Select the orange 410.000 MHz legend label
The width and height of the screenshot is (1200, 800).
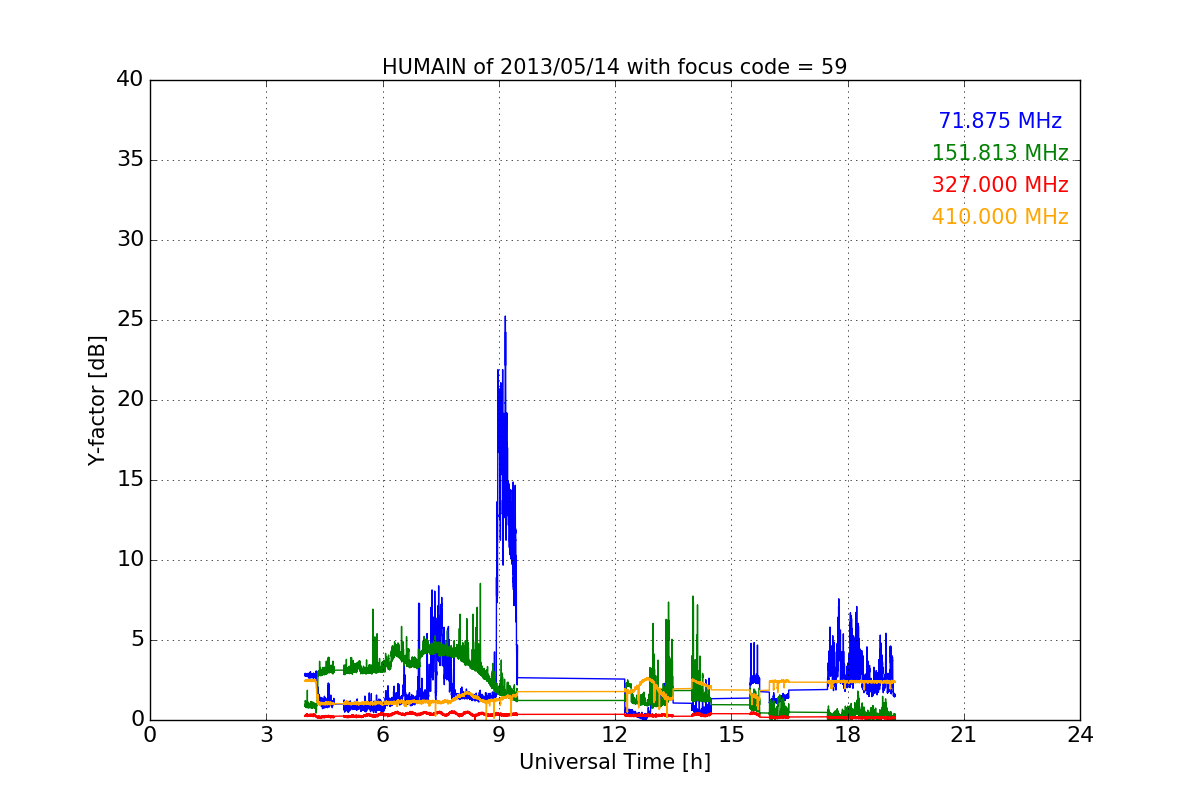tap(1000, 217)
